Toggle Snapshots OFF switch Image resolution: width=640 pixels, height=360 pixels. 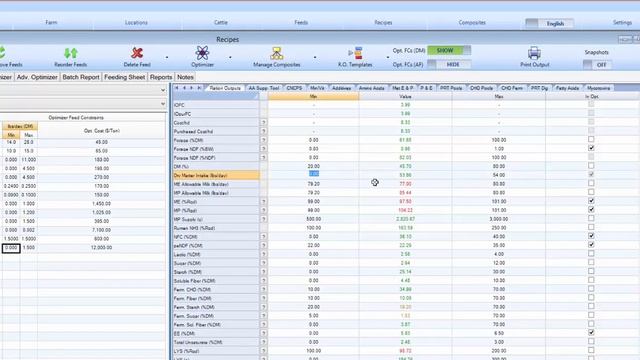coord(597,65)
